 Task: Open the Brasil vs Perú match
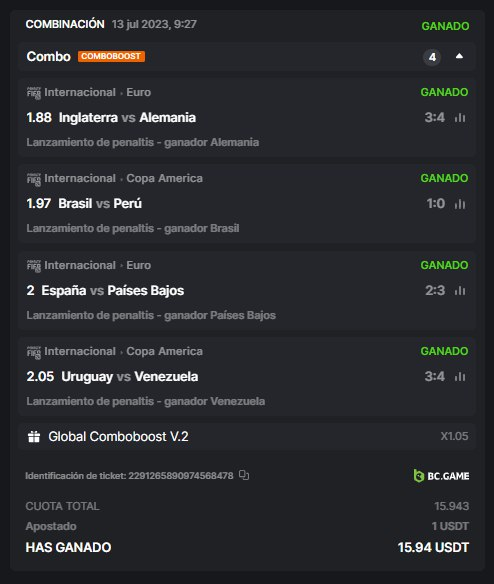point(100,204)
